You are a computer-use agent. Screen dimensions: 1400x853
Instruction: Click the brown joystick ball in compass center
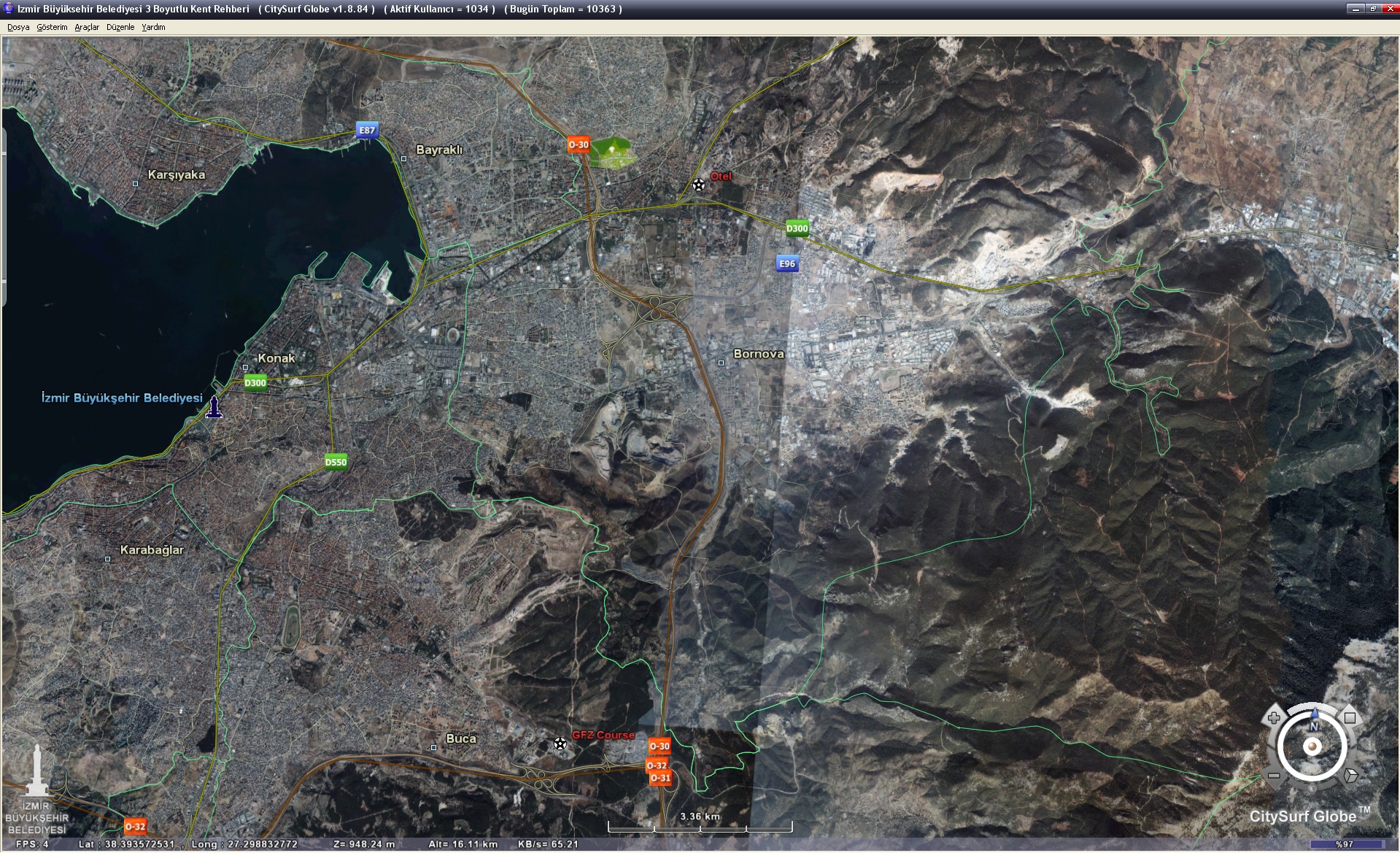(x=1313, y=746)
